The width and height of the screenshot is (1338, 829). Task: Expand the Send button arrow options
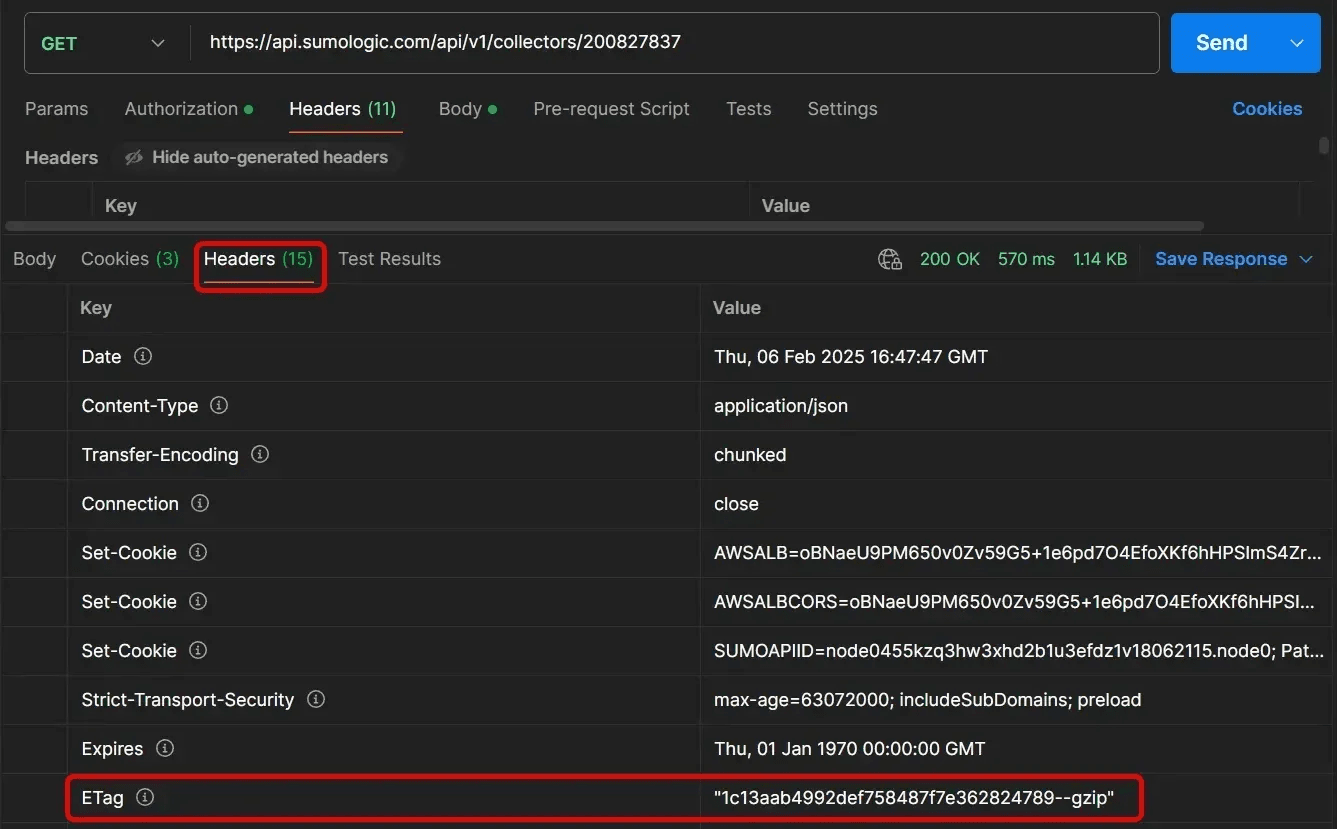coord(1297,43)
